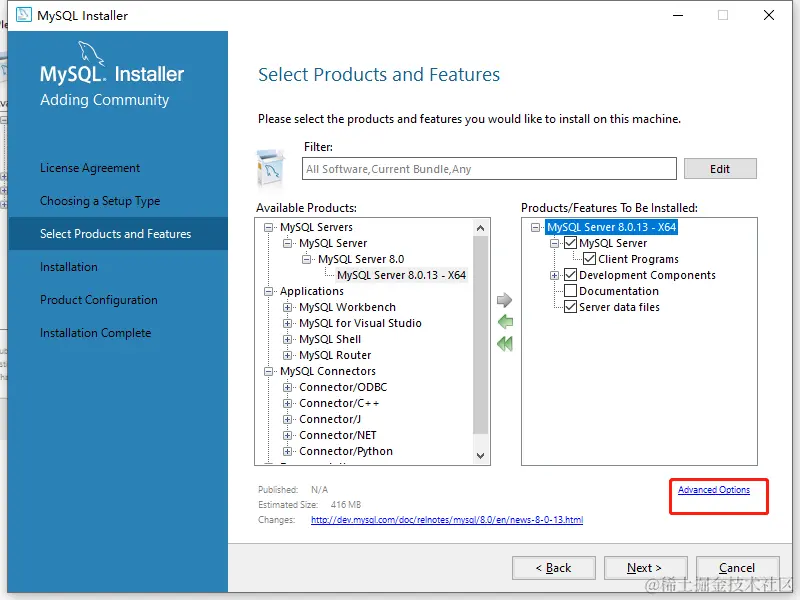The image size is (800, 600).
Task: Collapse the MySQL Server 8.0 node
Action: tap(306, 259)
